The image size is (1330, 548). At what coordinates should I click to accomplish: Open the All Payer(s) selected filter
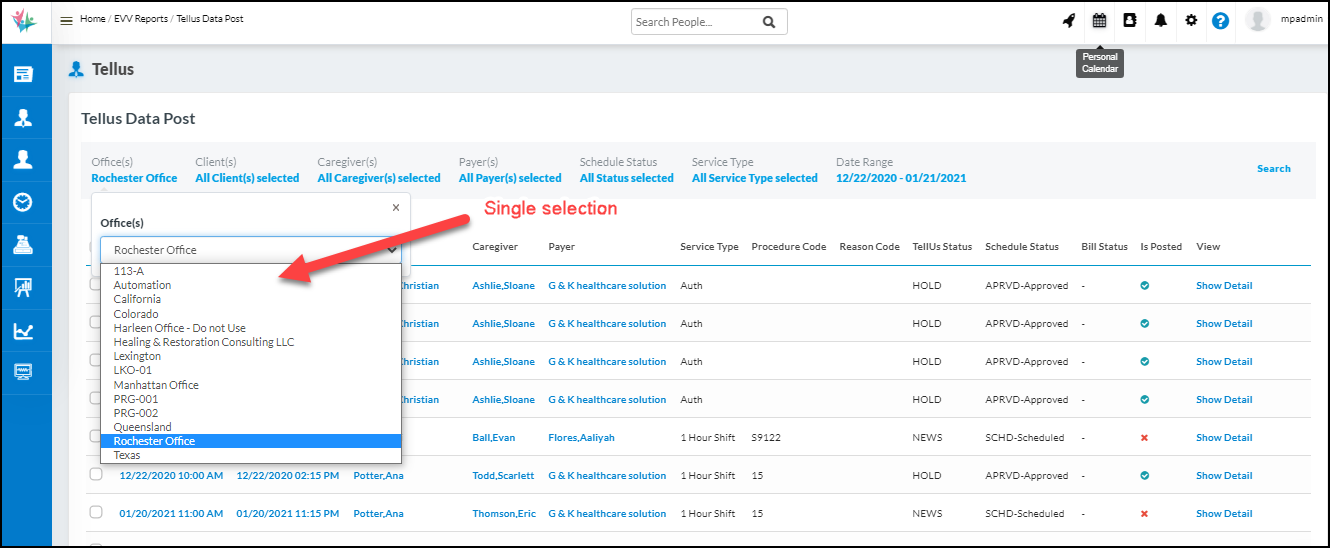click(510, 178)
